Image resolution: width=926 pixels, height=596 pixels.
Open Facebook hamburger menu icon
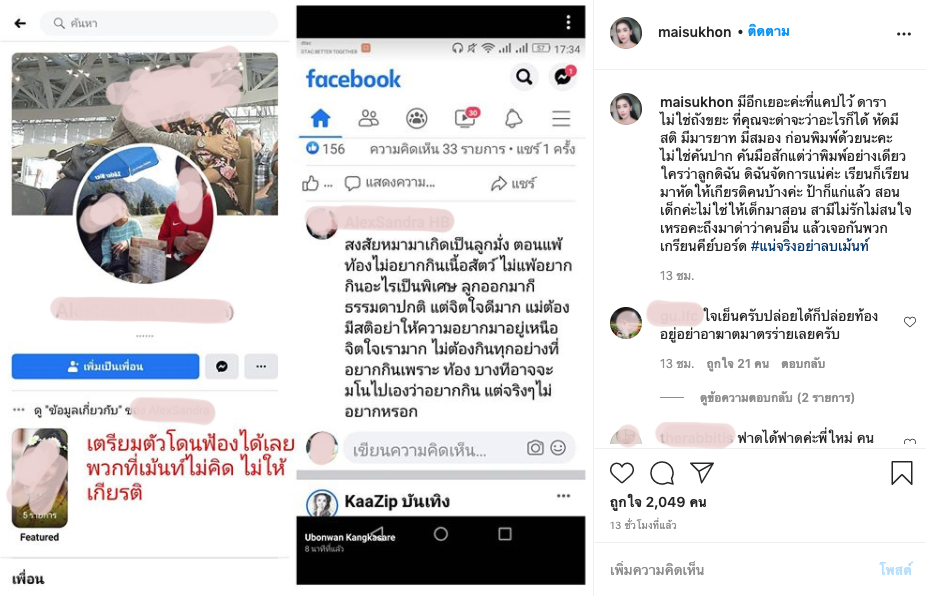tap(561, 119)
